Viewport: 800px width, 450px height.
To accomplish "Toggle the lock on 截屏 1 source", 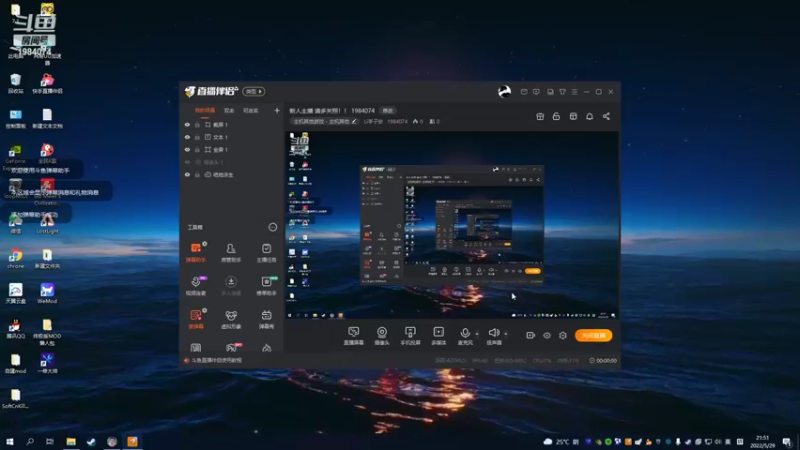I will point(197,124).
